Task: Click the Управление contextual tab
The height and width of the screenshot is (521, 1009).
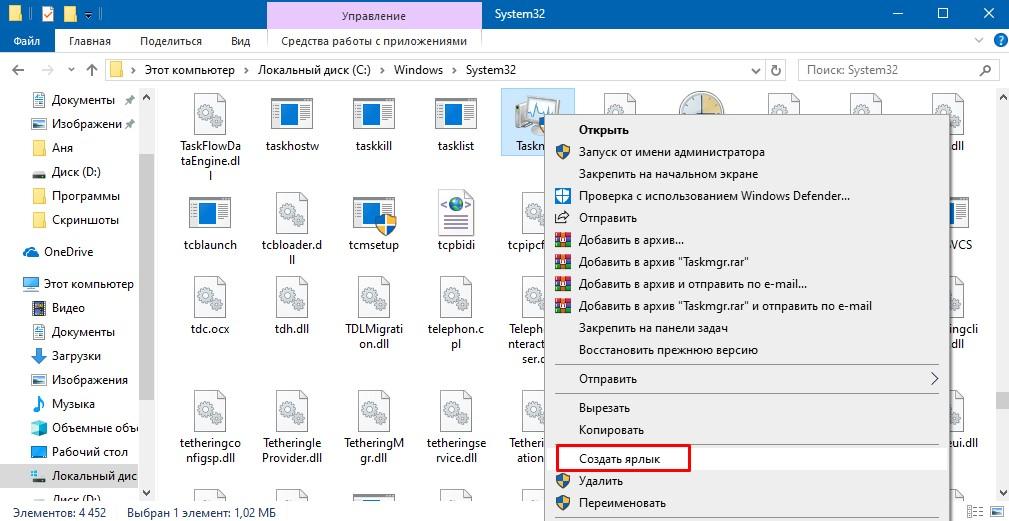Action: coord(374,15)
